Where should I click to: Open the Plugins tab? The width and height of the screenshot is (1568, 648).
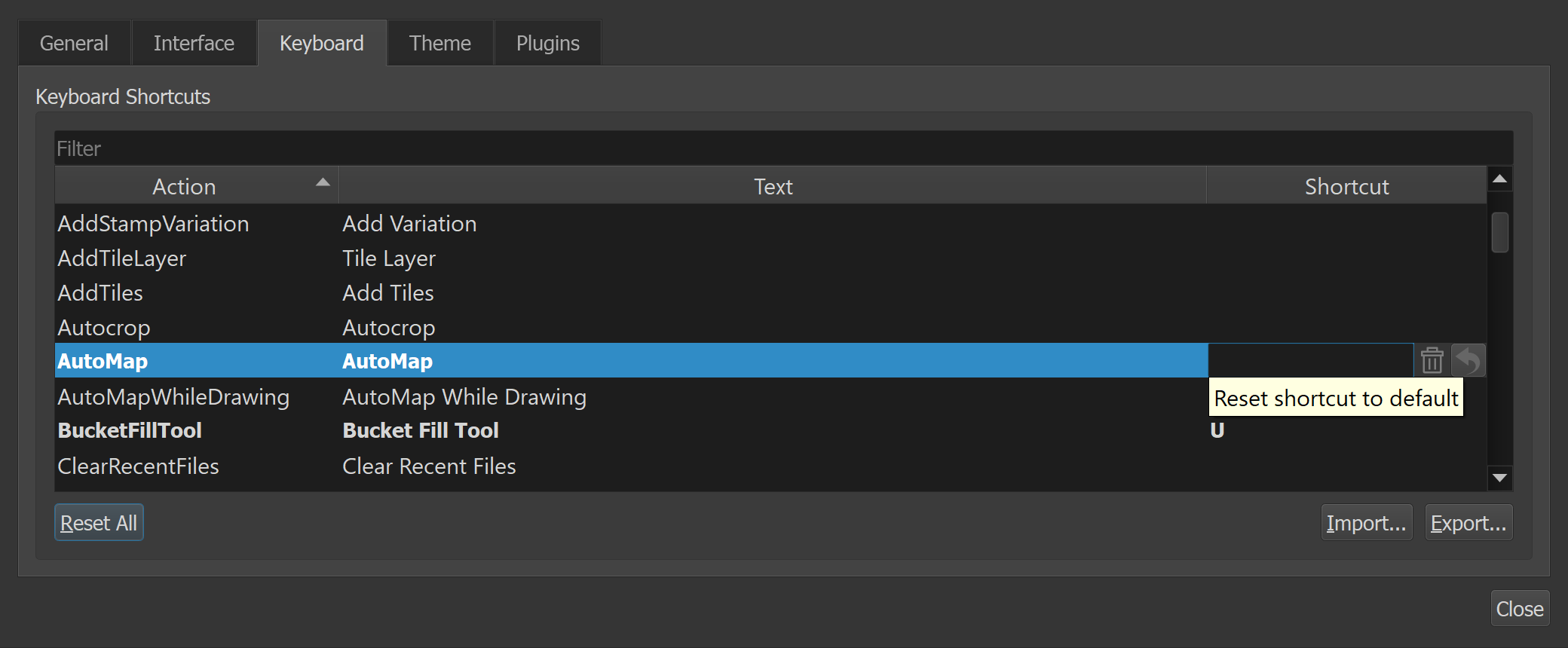pyautogui.click(x=547, y=43)
